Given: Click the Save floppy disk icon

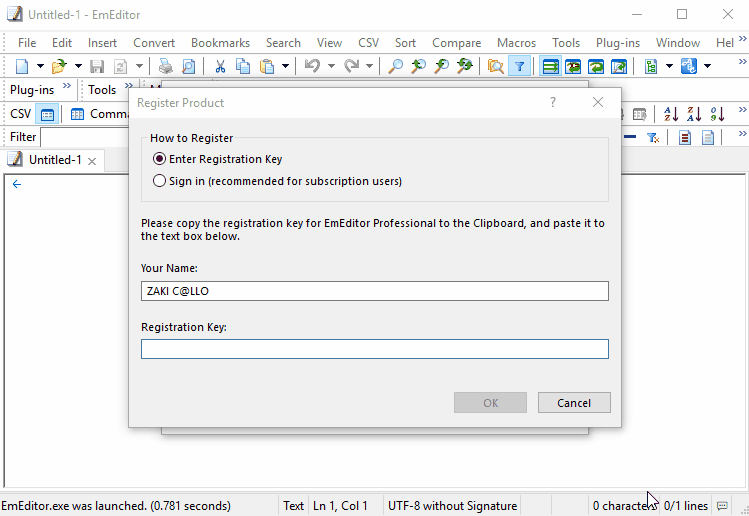Looking at the screenshot, I should 97,66.
